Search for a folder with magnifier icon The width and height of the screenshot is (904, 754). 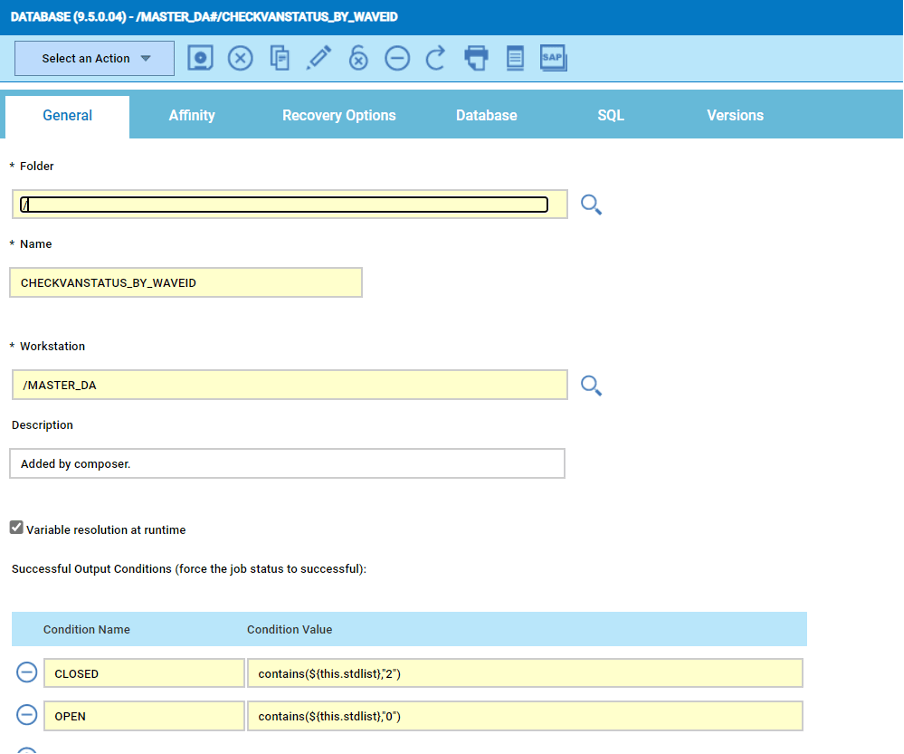click(x=591, y=205)
